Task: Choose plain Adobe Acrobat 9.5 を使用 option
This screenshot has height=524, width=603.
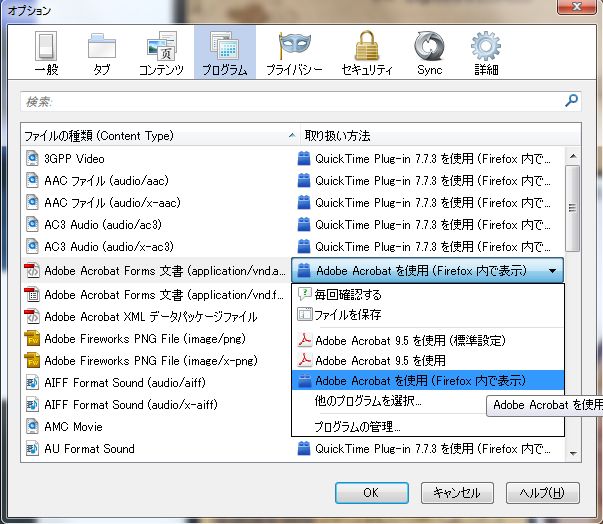Action: click(x=428, y=360)
